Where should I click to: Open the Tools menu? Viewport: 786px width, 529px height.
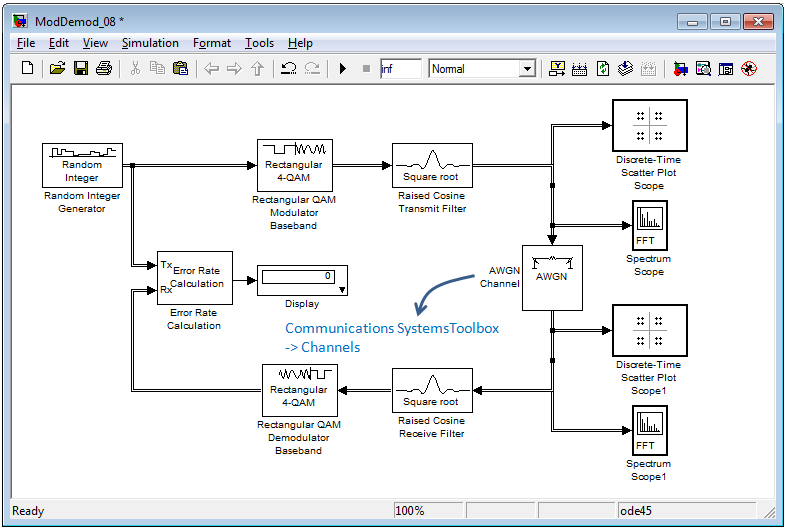point(259,43)
